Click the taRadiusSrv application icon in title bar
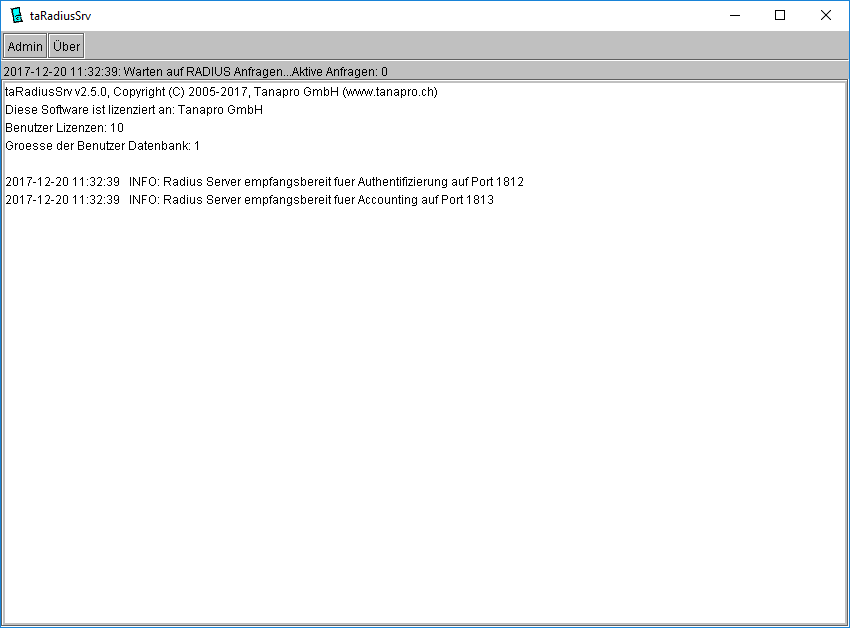850x628 pixels. tap(17, 15)
